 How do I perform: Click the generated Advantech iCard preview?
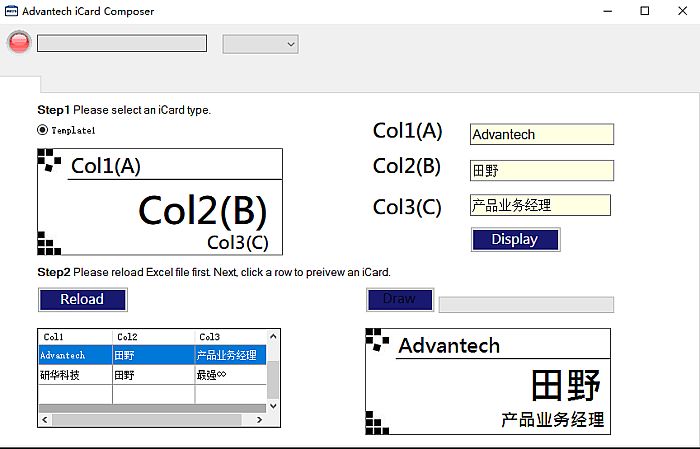(x=488, y=382)
